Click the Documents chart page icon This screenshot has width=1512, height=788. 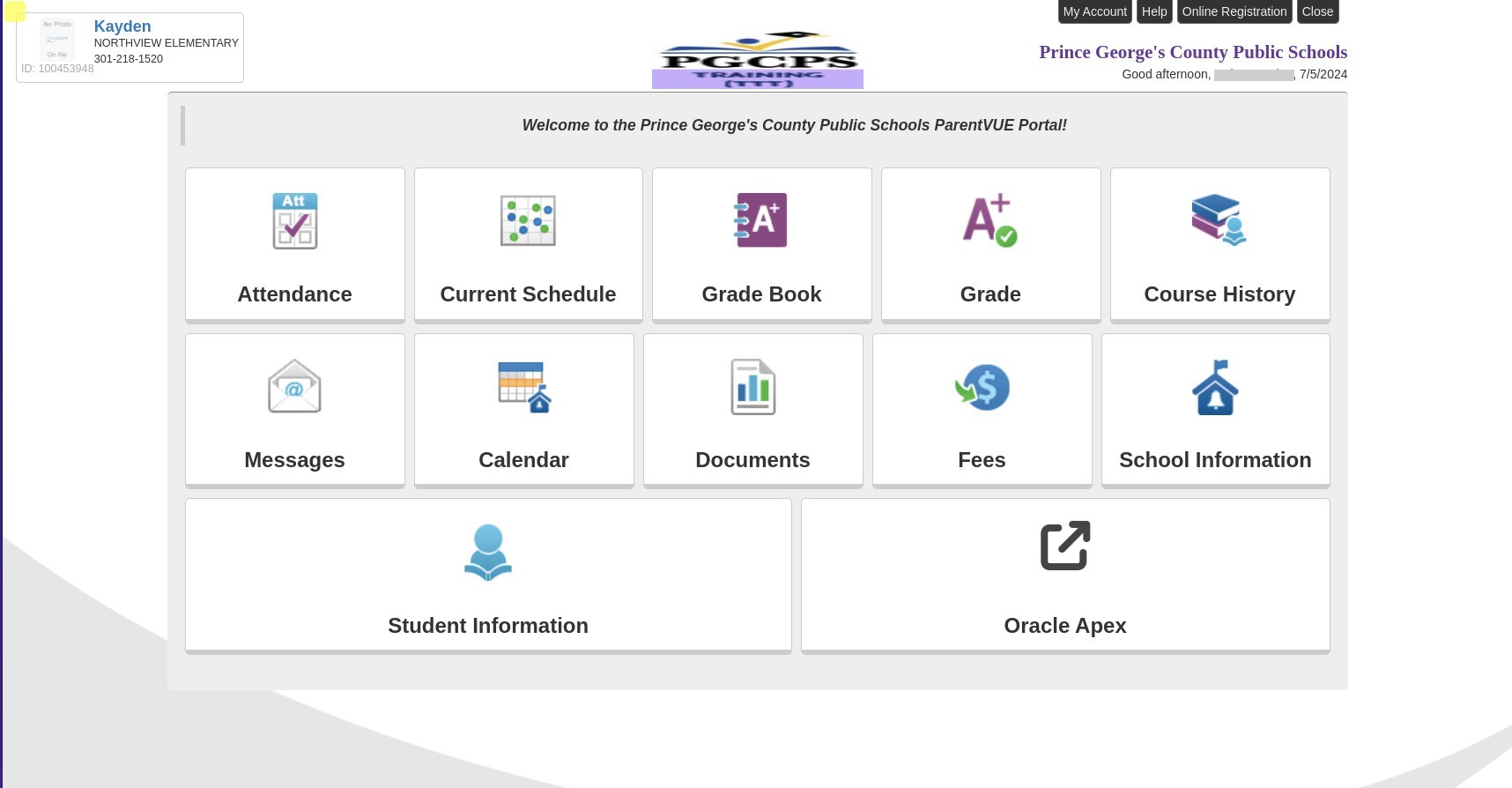click(752, 387)
